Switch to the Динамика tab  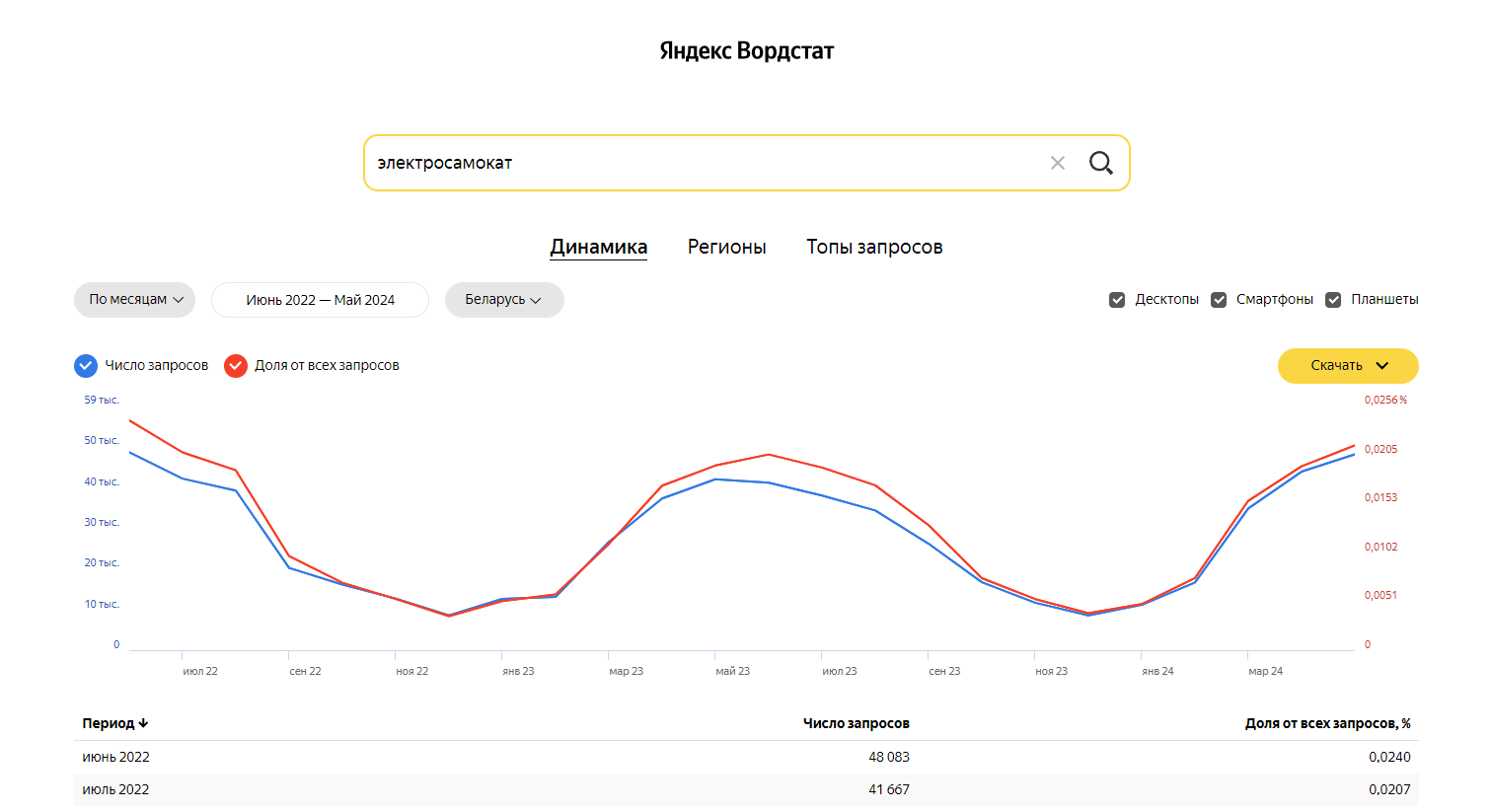599,247
